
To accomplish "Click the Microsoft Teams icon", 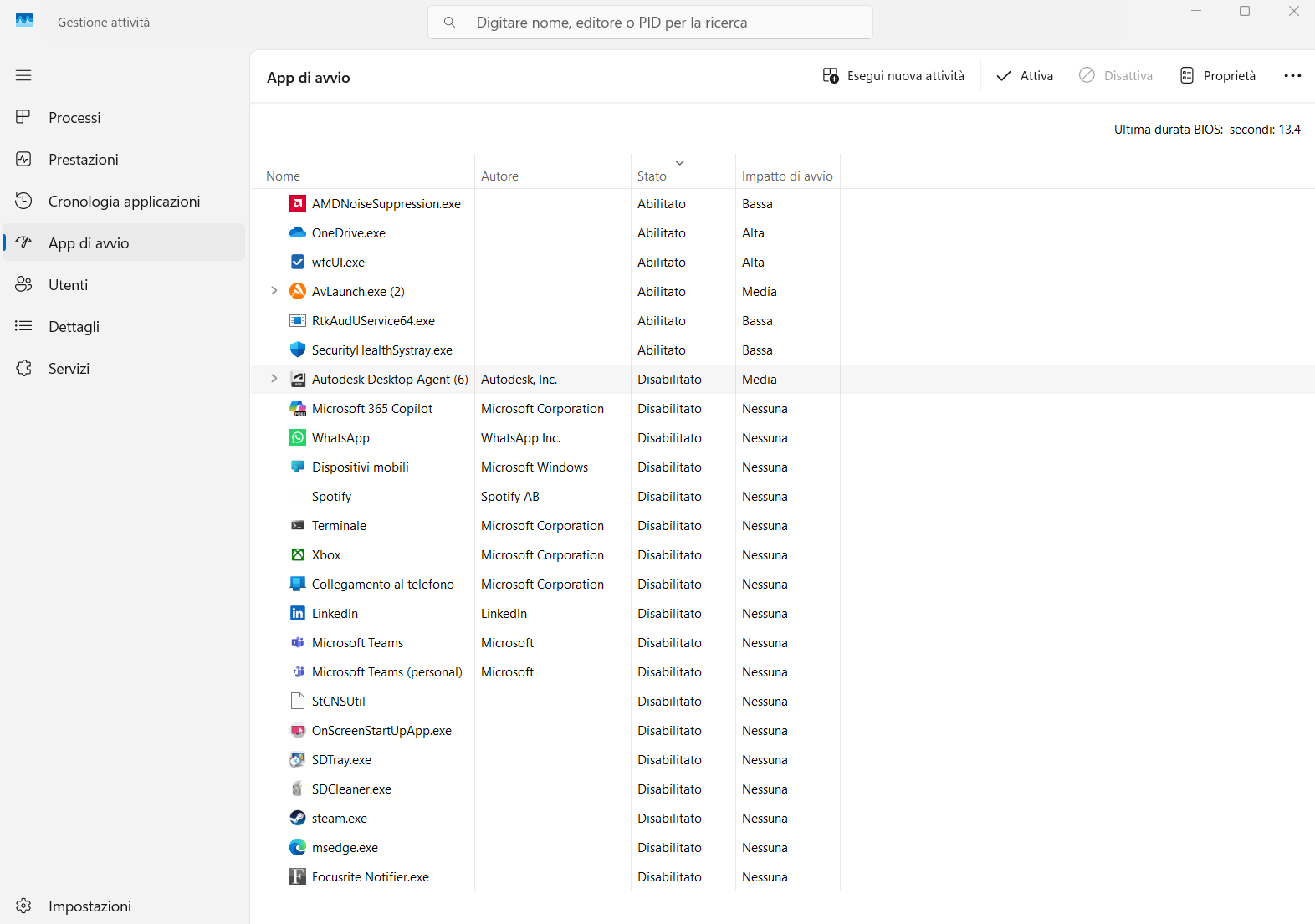I will tap(298, 642).
